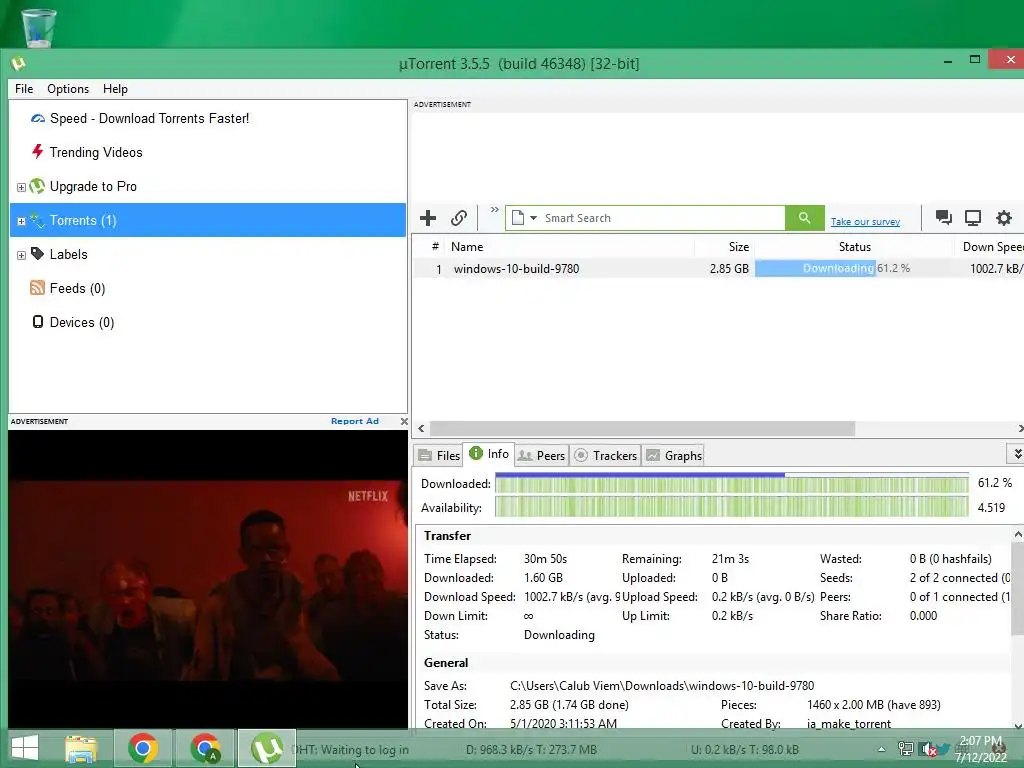Screen dimensions: 1024x768
Task: Sort by the Size column header
Action: coord(725,247)
